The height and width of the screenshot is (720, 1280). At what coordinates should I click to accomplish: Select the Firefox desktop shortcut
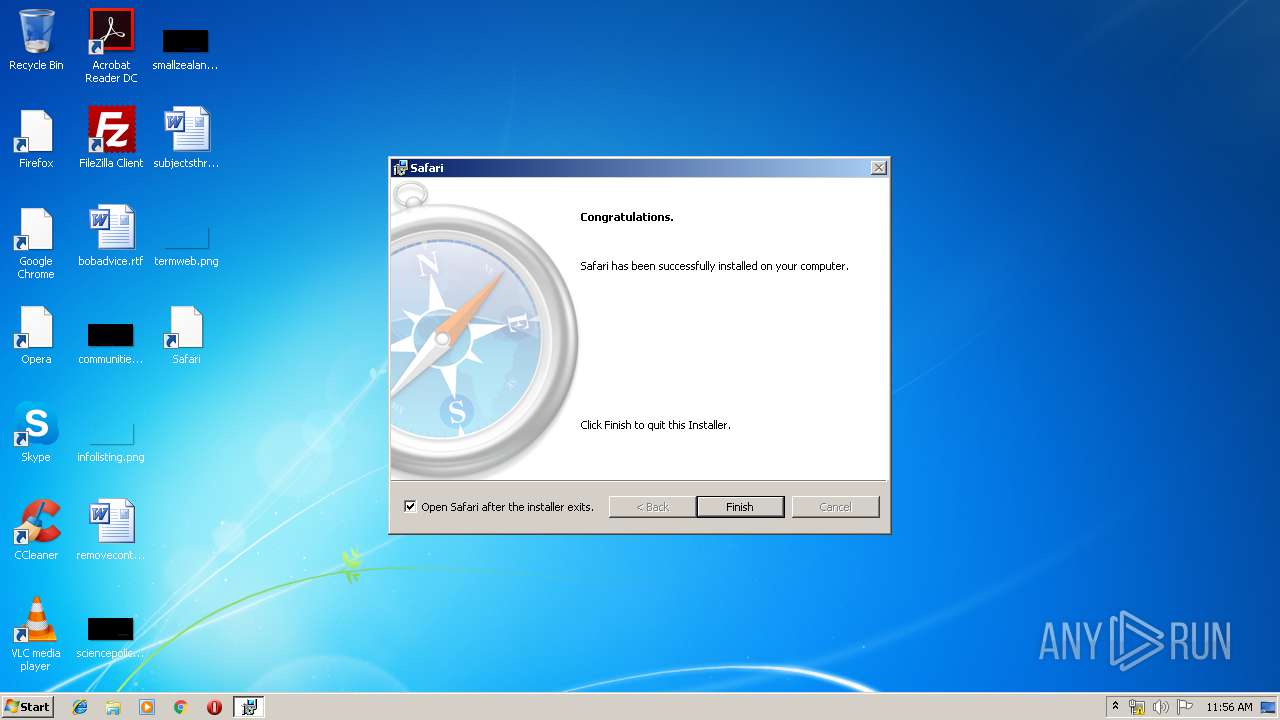tap(36, 138)
